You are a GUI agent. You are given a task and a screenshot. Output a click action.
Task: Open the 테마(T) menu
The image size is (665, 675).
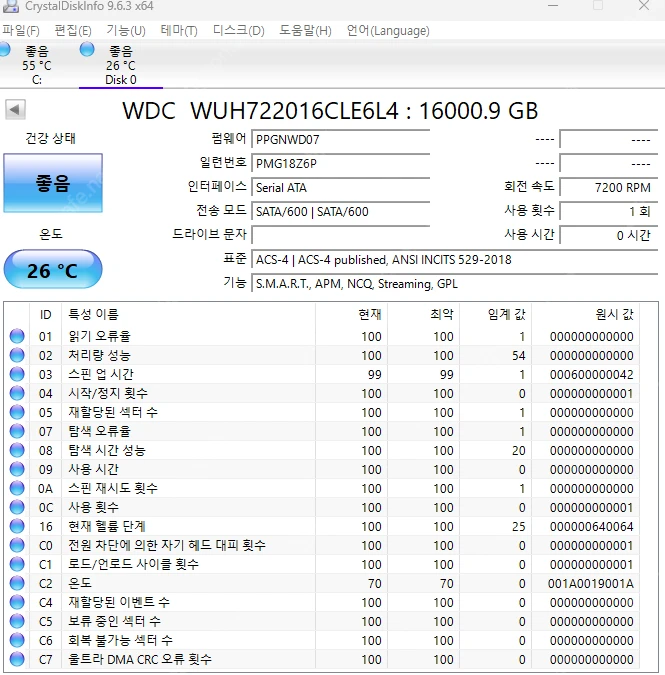coord(179,31)
